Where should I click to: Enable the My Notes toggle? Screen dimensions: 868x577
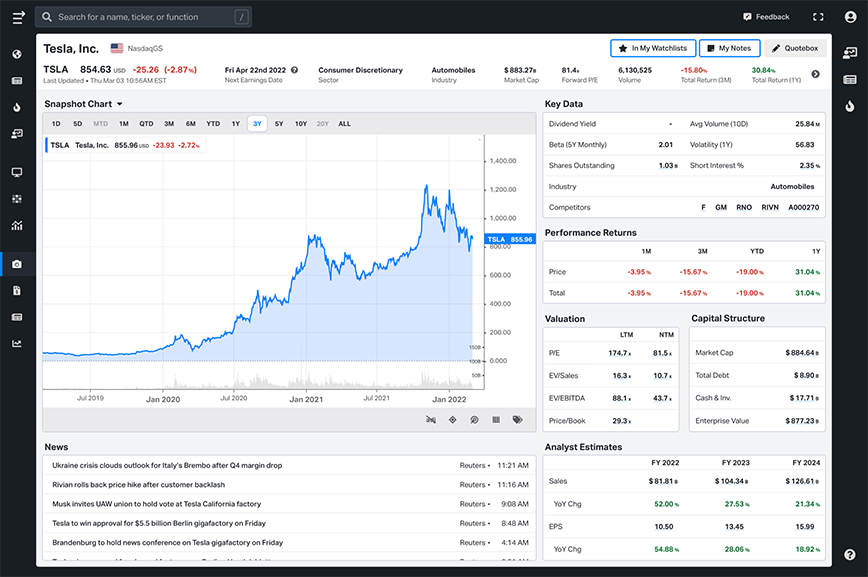click(727, 47)
